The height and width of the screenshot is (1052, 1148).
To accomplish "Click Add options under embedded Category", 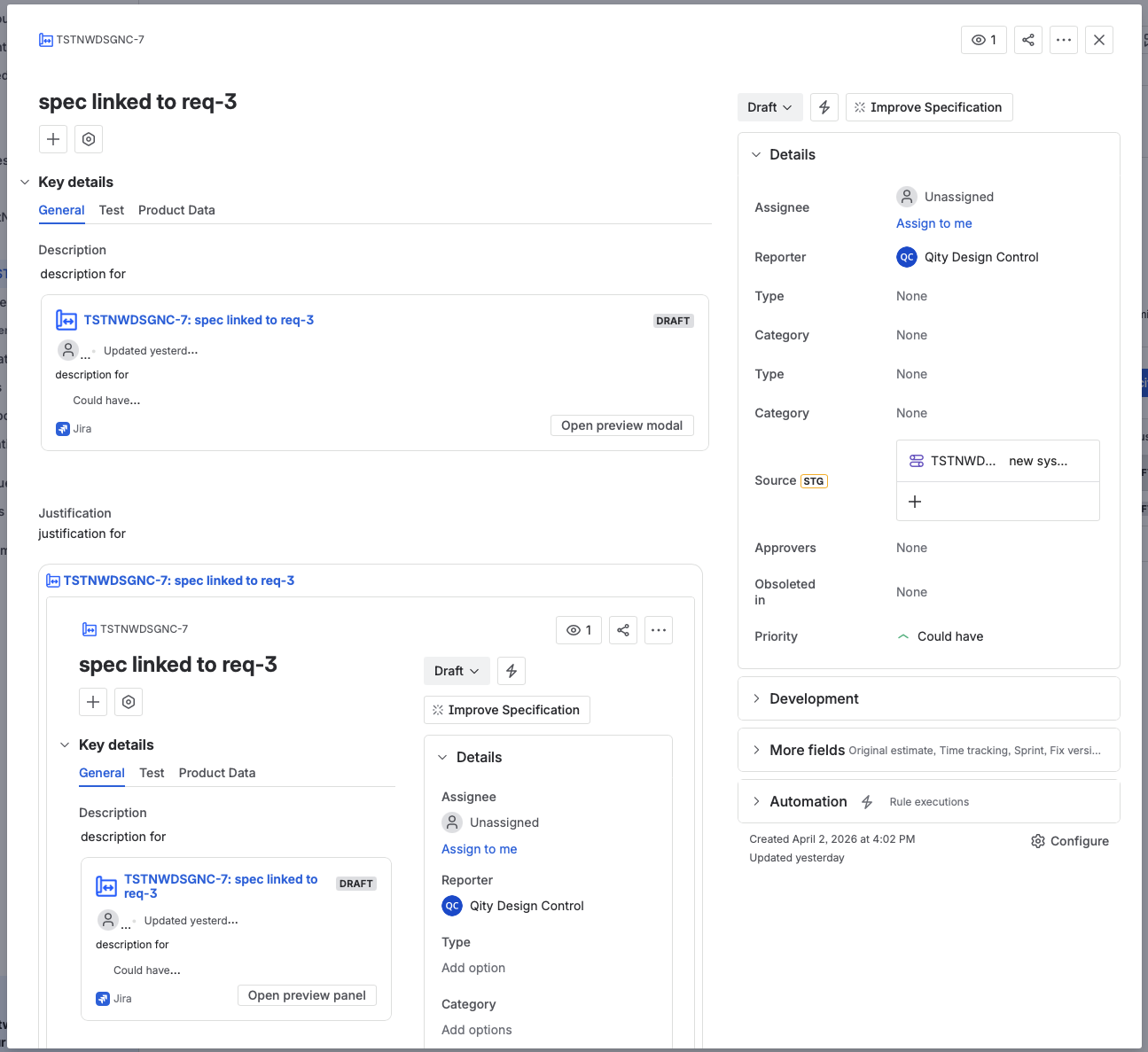I will (477, 1030).
